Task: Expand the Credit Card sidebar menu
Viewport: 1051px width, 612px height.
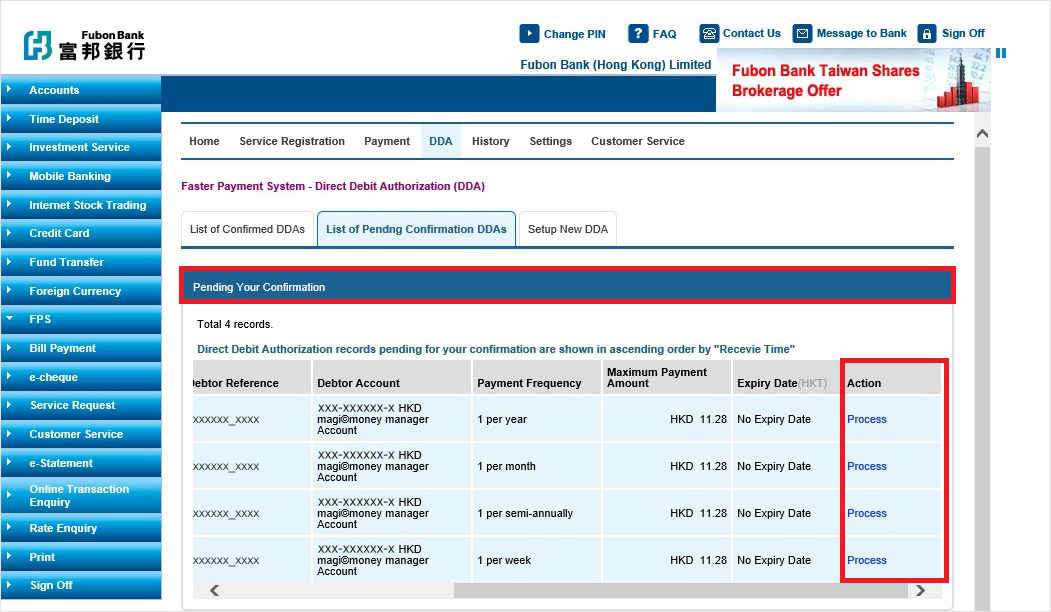Action: tap(80, 233)
